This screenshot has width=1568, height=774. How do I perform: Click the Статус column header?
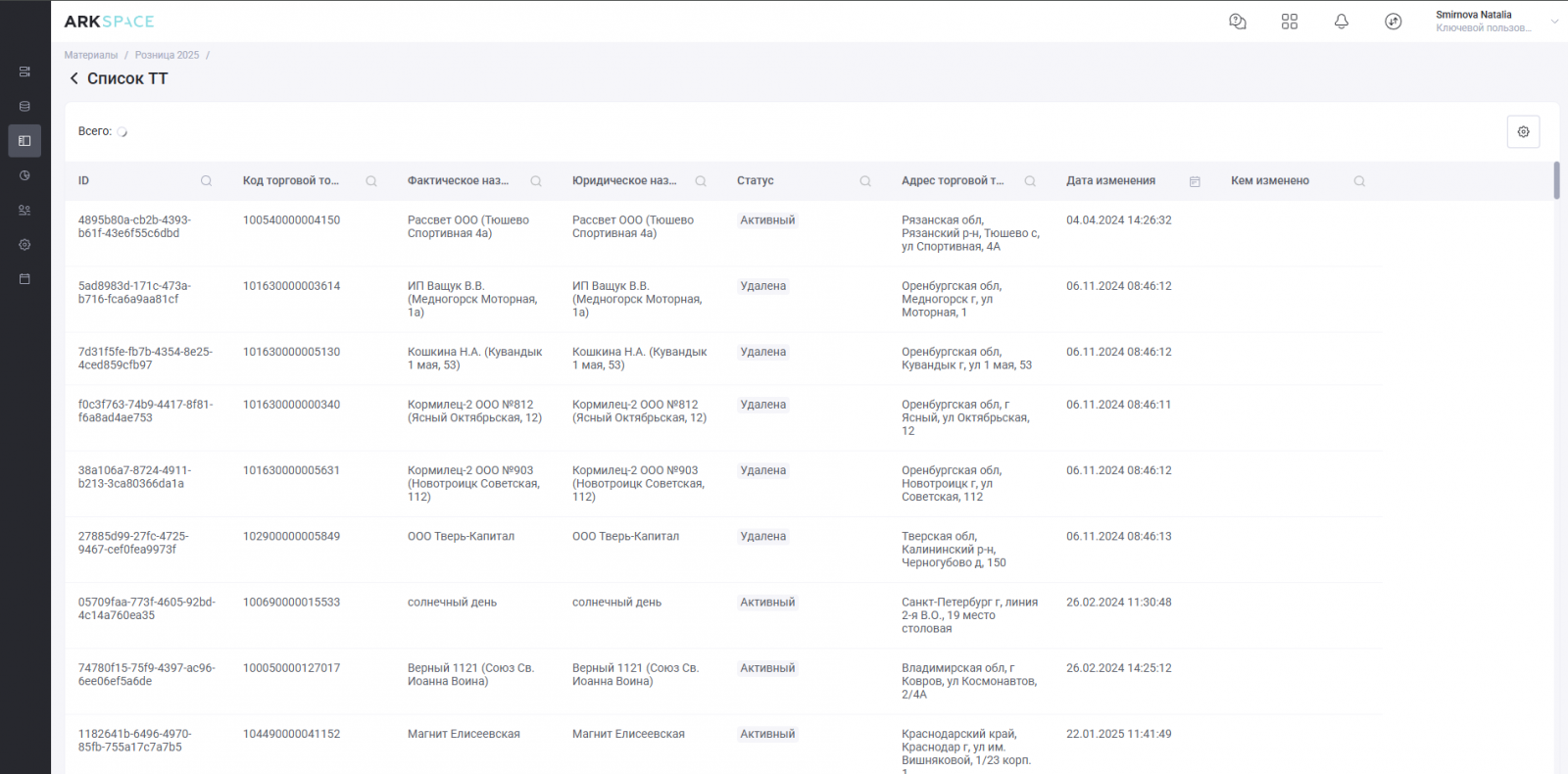tap(756, 181)
